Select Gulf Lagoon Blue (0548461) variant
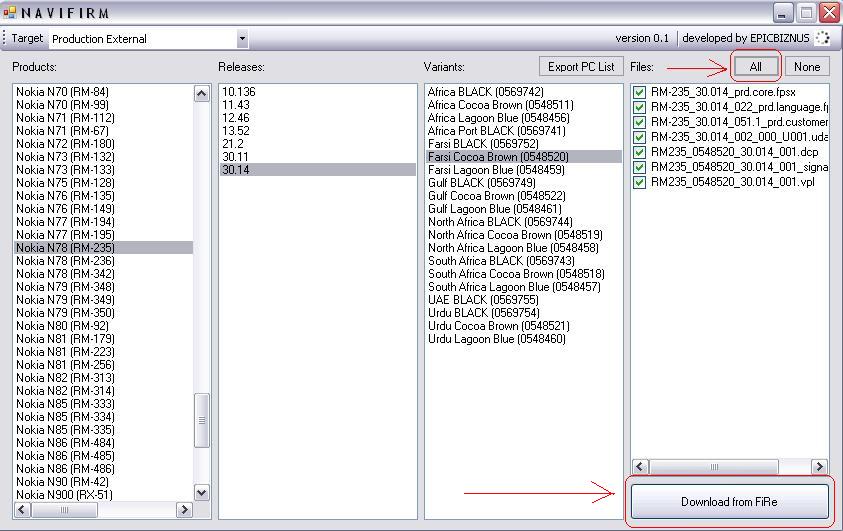This screenshot has height=531, width=843. (524, 209)
